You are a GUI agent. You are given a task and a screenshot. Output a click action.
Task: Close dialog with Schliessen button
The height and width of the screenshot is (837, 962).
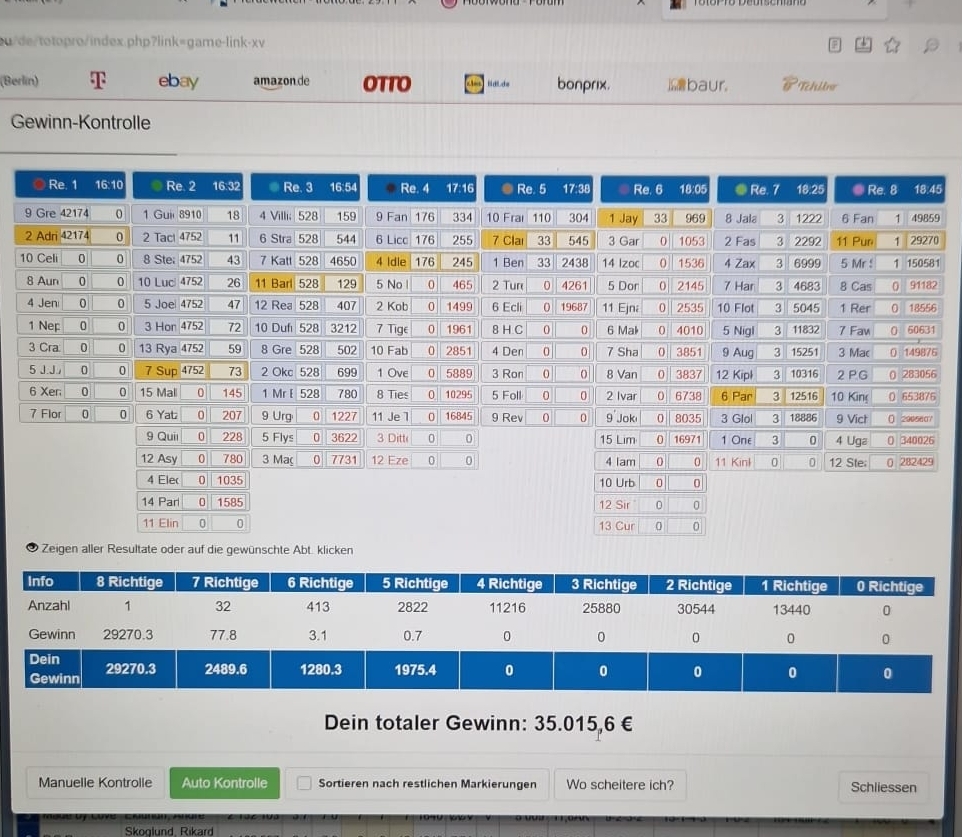click(883, 787)
